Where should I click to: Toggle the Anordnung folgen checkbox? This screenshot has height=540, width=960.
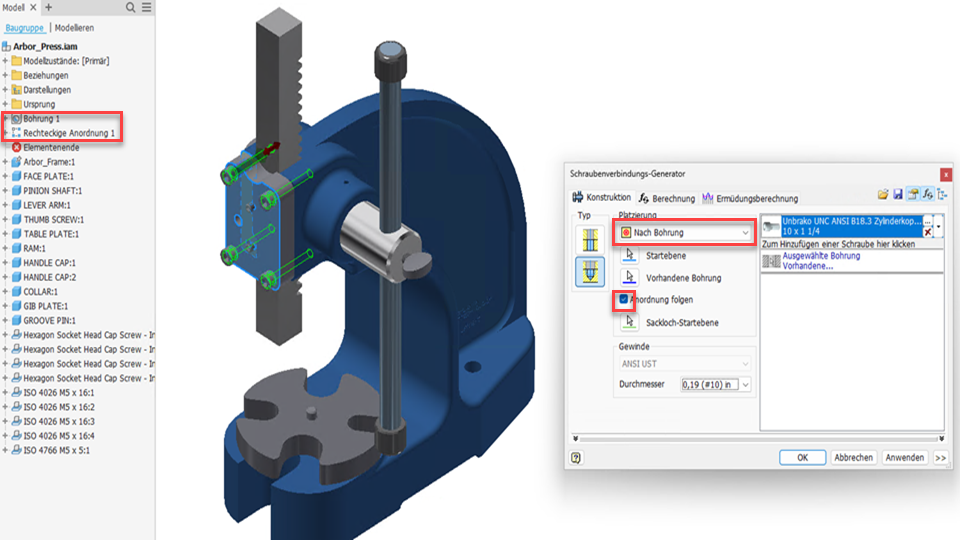click(623, 299)
